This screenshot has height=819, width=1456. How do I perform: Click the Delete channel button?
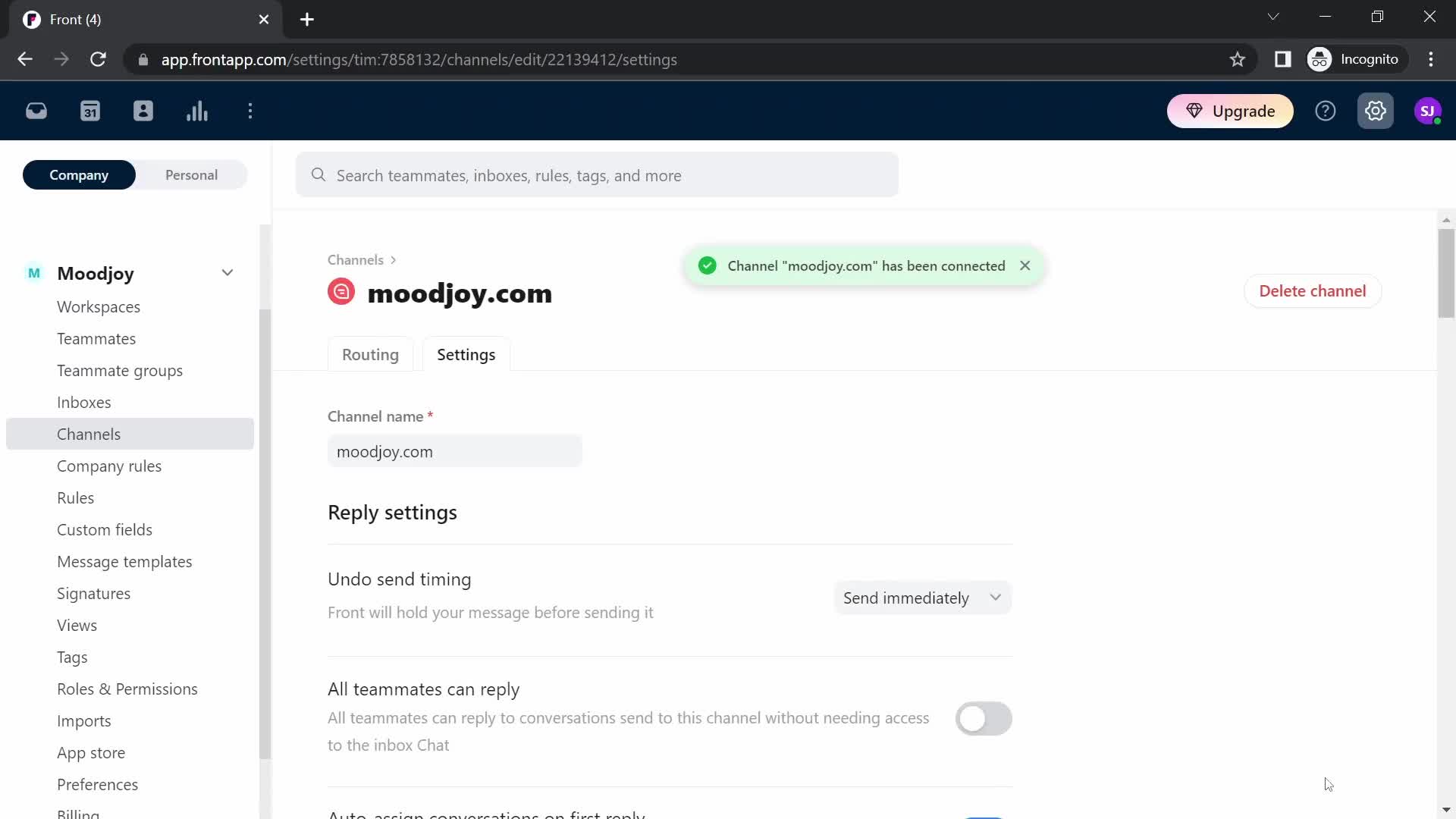[x=1313, y=290]
